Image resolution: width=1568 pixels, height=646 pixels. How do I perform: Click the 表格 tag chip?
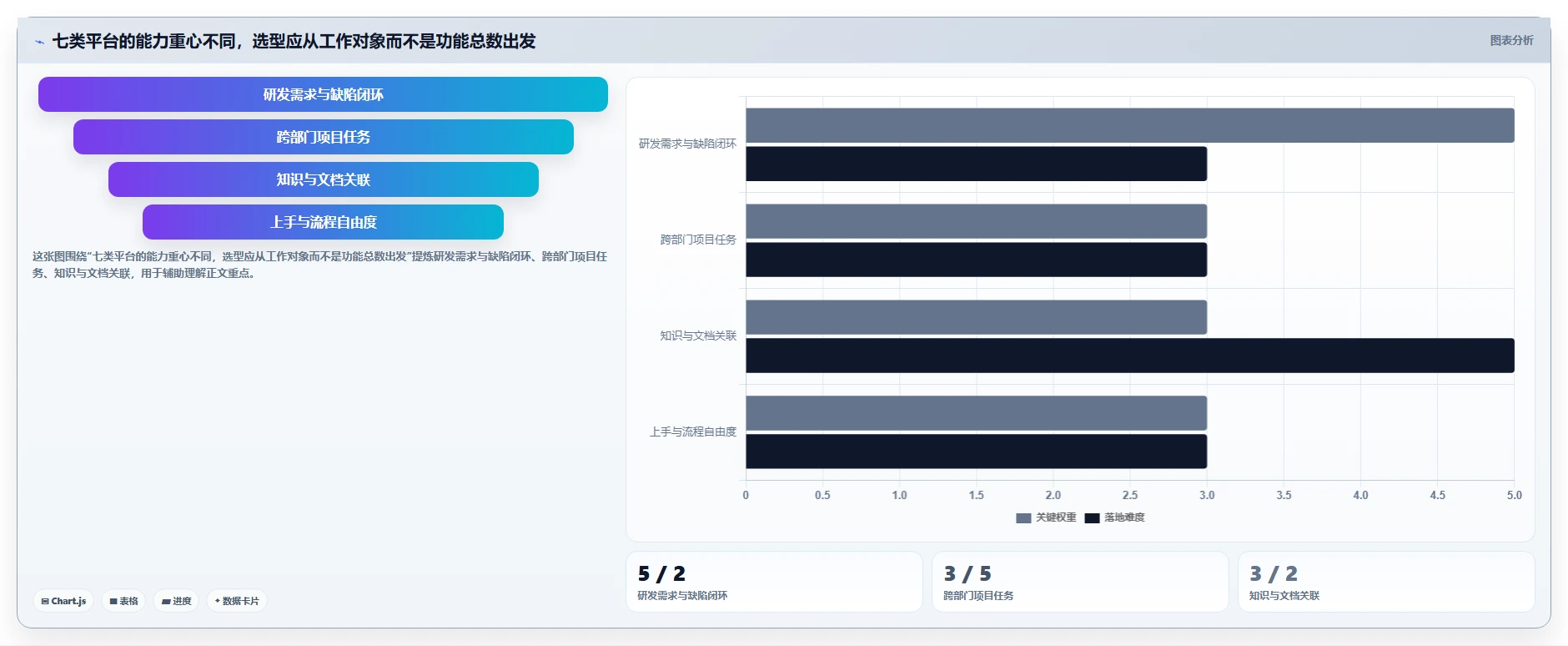(123, 601)
